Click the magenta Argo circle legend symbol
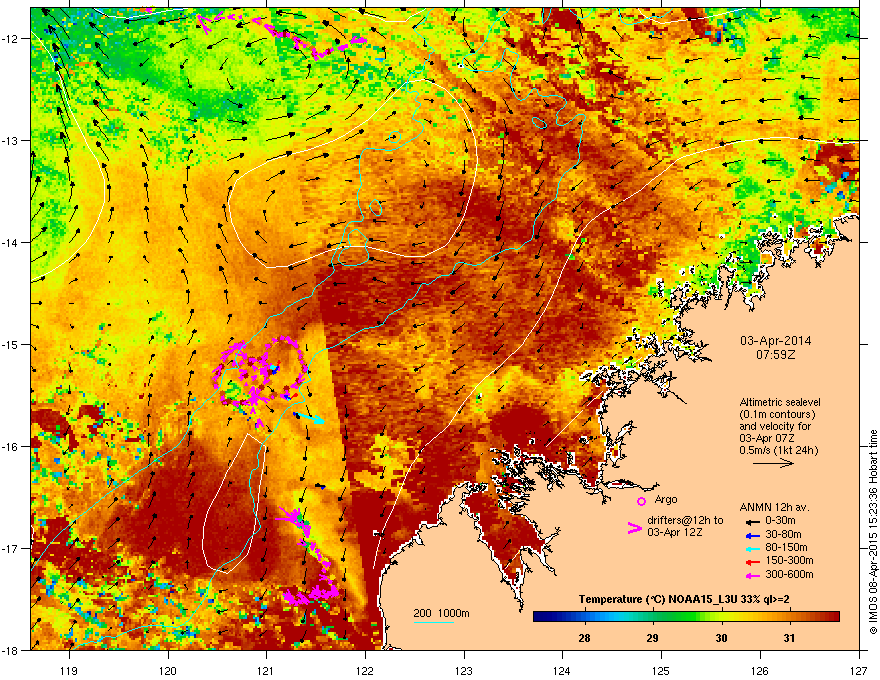880x680 pixels. (x=641, y=501)
